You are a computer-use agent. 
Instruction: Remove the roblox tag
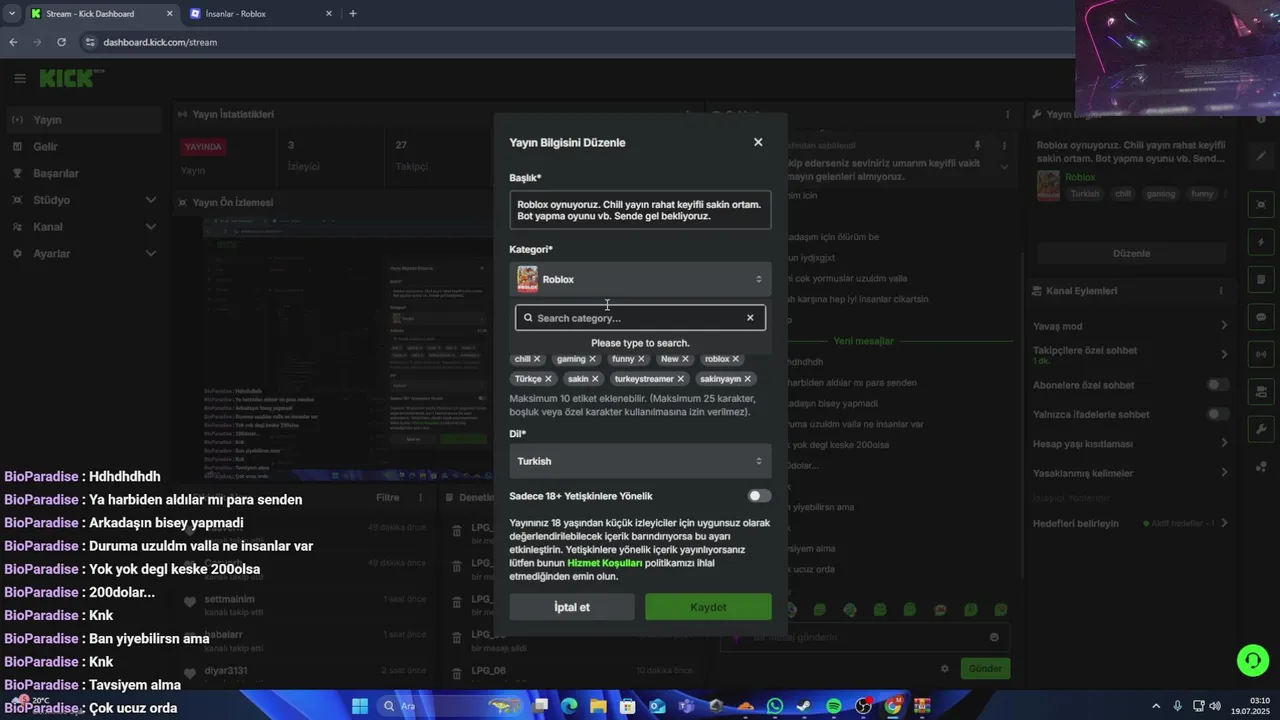(735, 359)
